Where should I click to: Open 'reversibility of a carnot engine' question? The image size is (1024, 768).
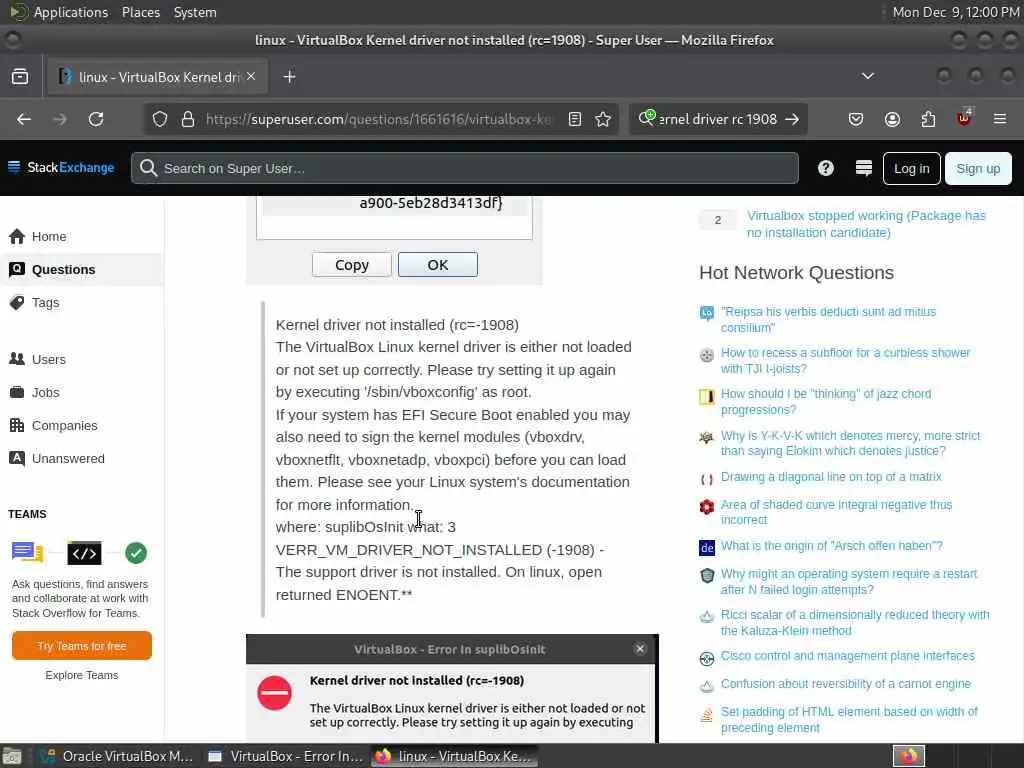(846, 684)
